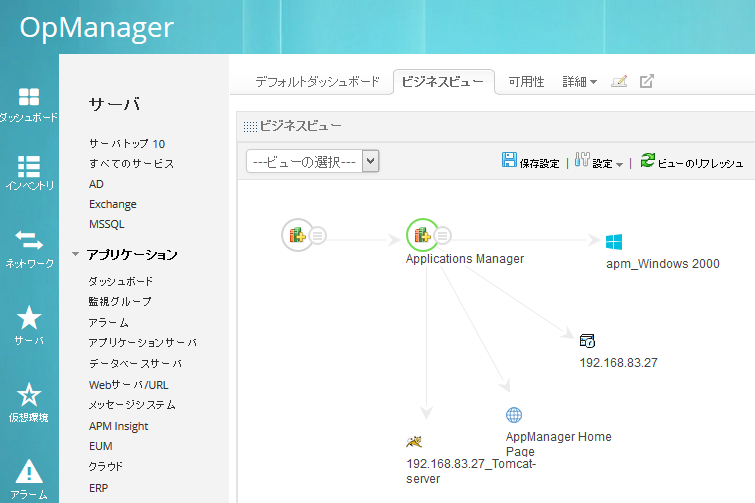Open アプリケーションサーバ link
This screenshot has height=503, width=755.
coord(143,343)
